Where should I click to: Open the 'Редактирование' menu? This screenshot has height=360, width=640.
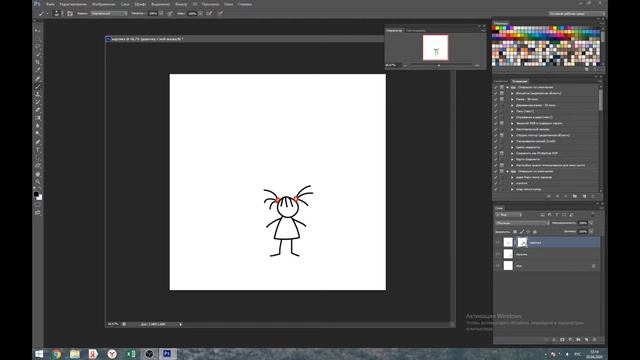click(x=73, y=4)
